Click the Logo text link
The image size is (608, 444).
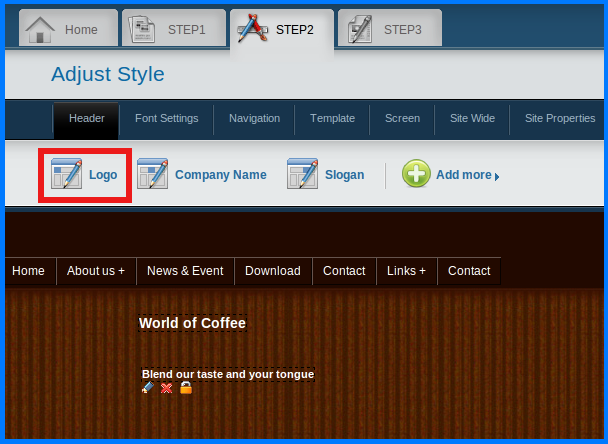point(103,175)
